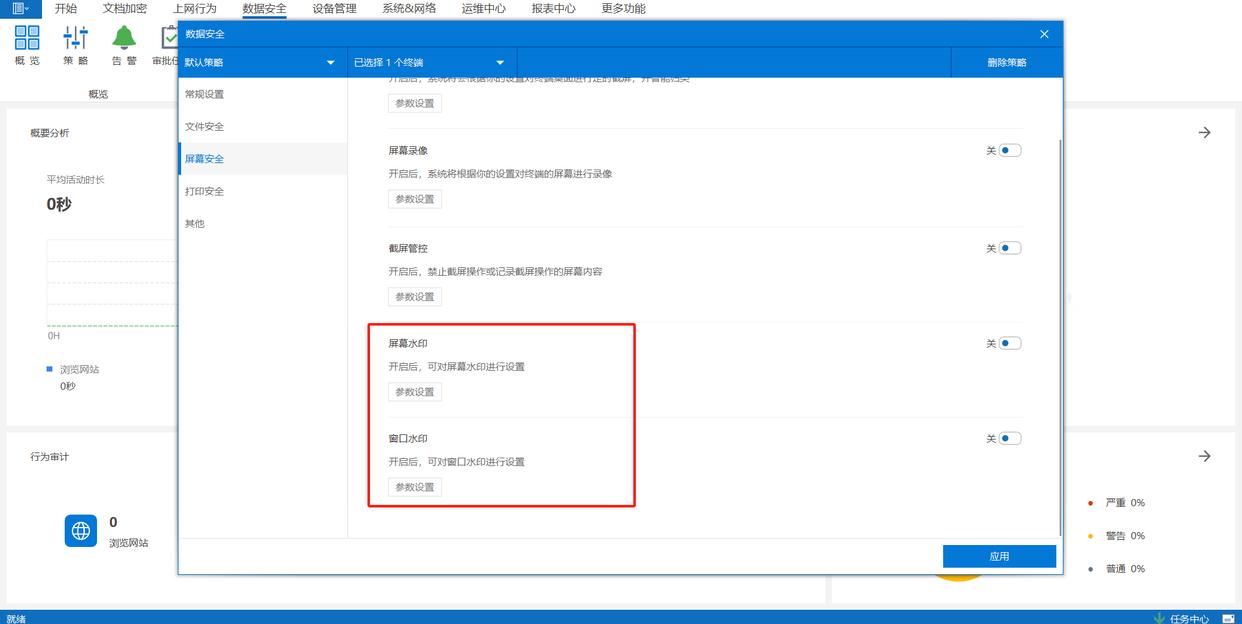1242x624 pixels.
Task: Click the topmost 参数设置 button above 屏幕录像
Action: [415, 103]
